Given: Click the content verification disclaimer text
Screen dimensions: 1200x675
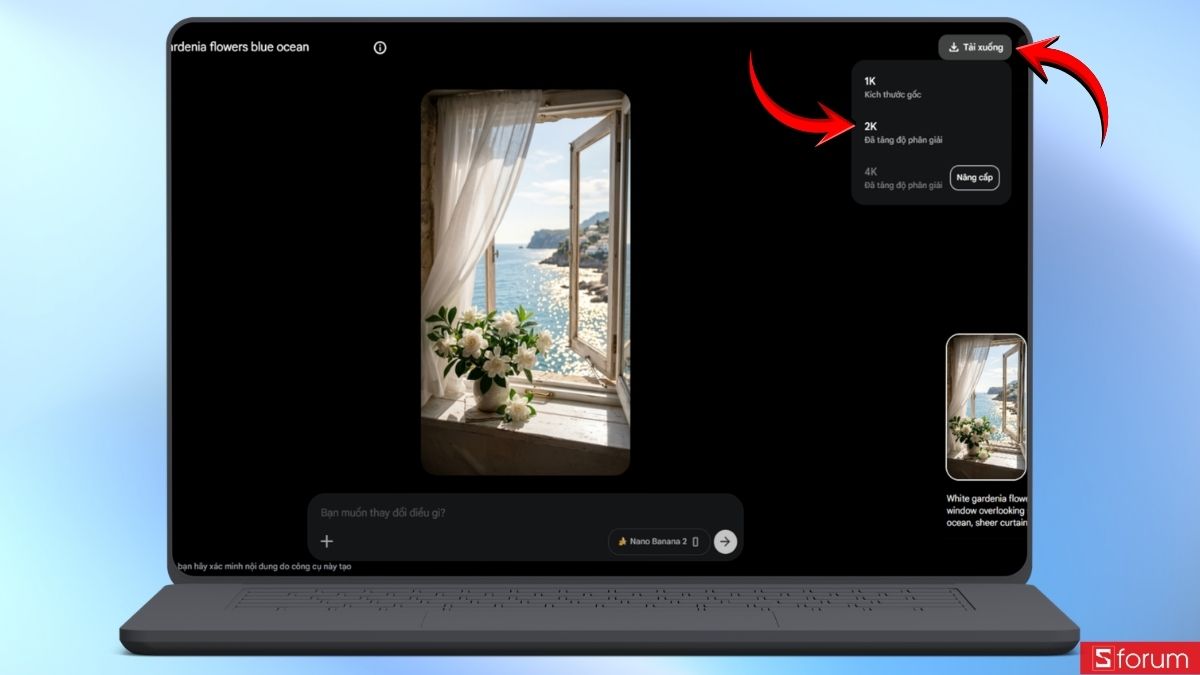Looking at the screenshot, I should click(x=264, y=567).
